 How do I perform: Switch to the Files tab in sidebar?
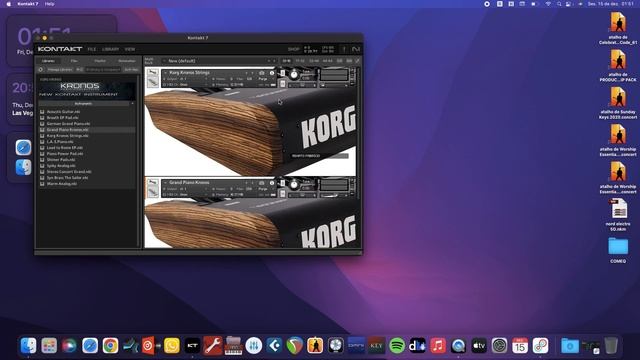[74, 61]
